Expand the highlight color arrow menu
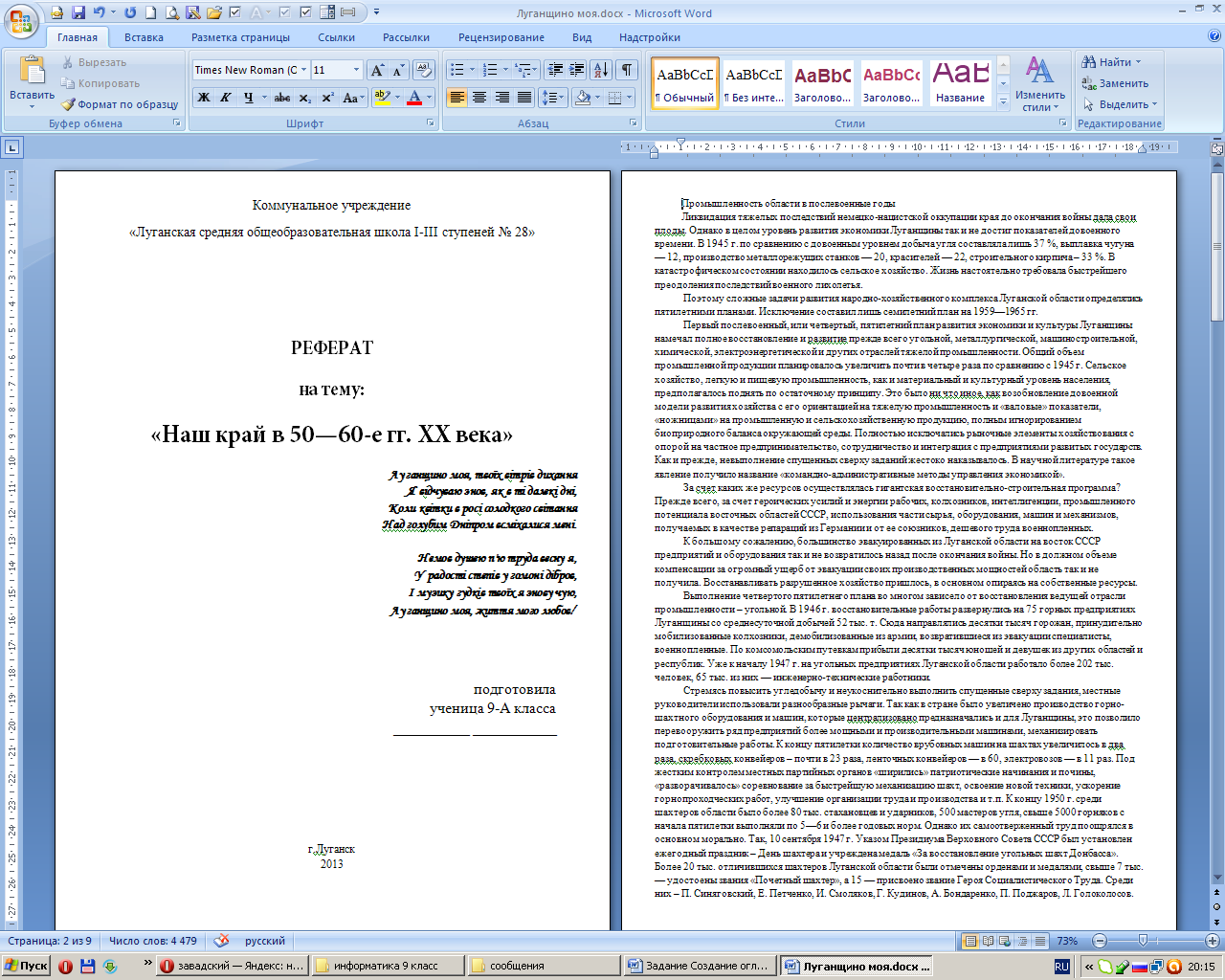This screenshot has width=1225, height=980. point(397,98)
